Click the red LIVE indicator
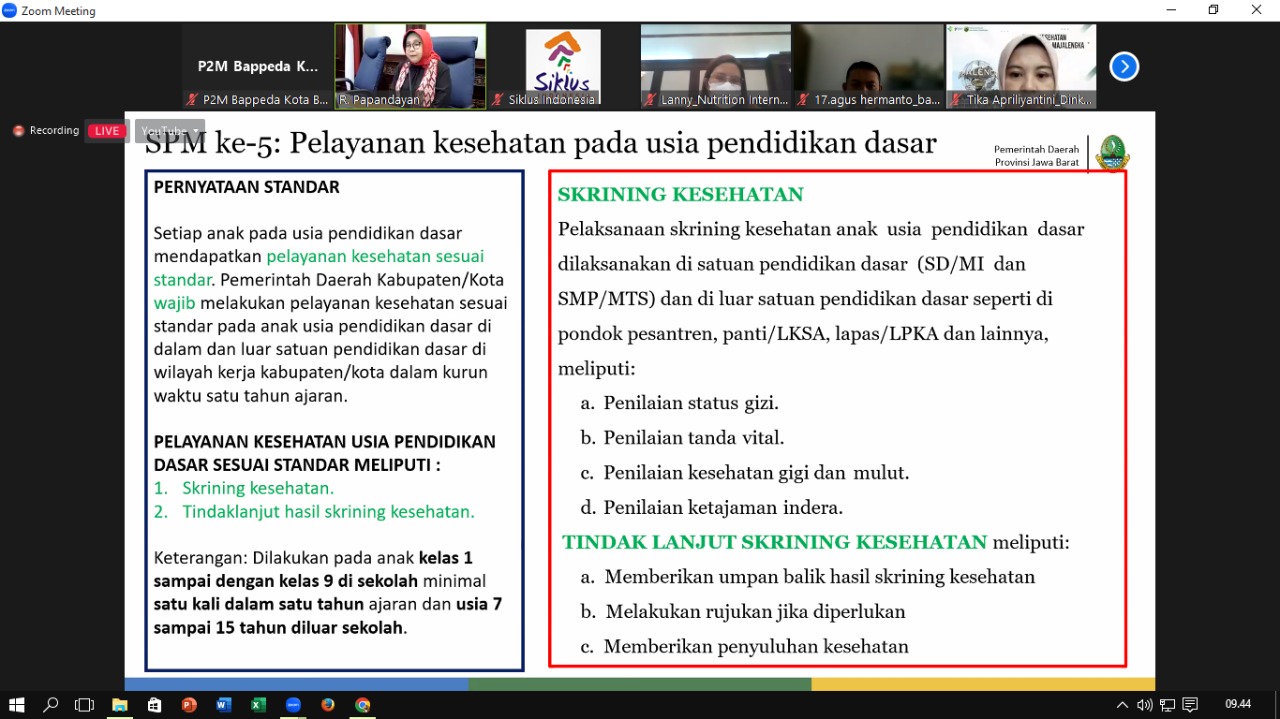 107,131
